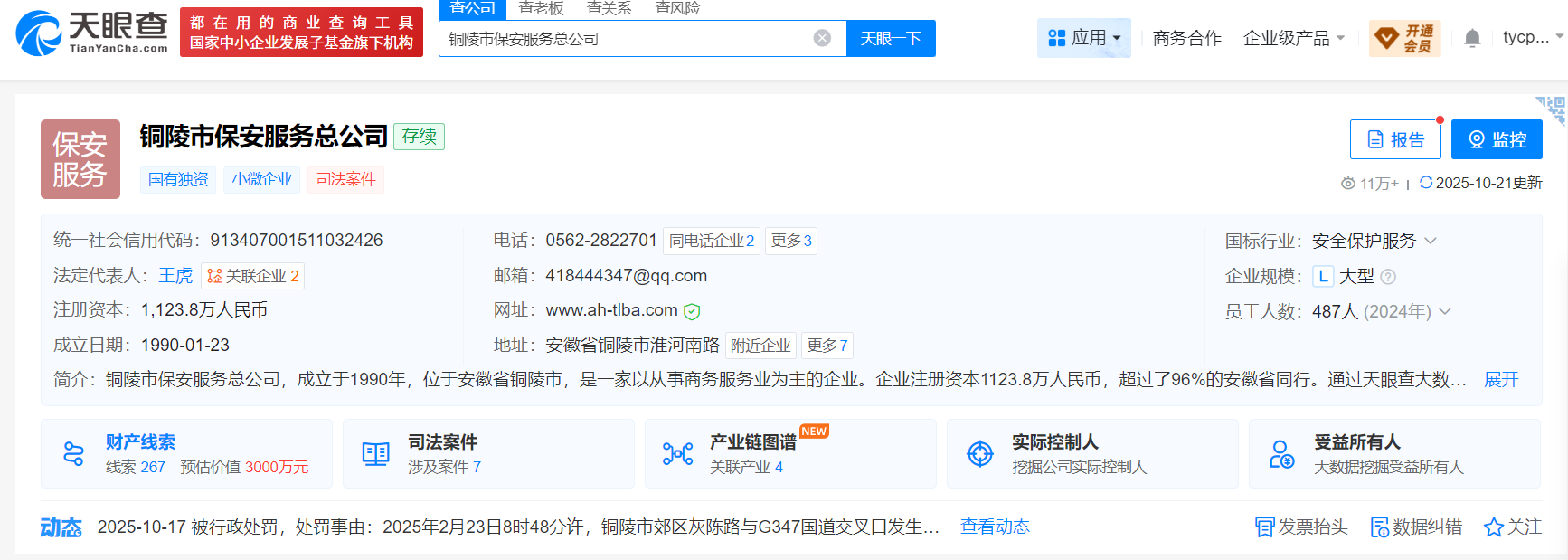Click 关注 star to follow company

click(1513, 527)
